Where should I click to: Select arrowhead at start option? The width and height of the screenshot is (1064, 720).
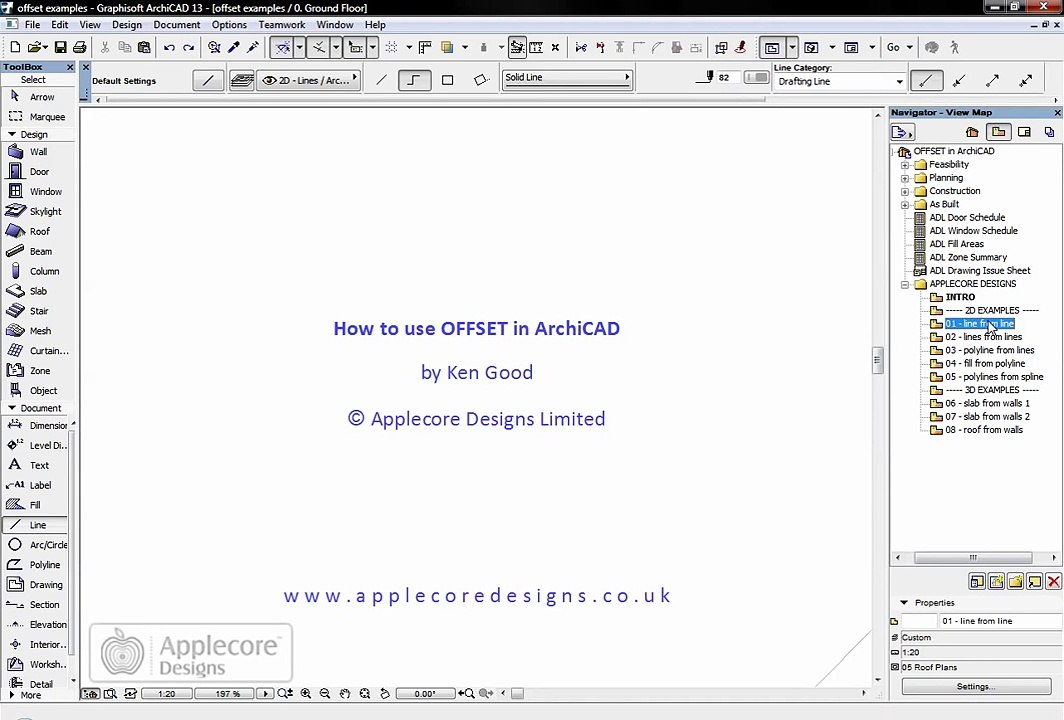coord(959,81)
